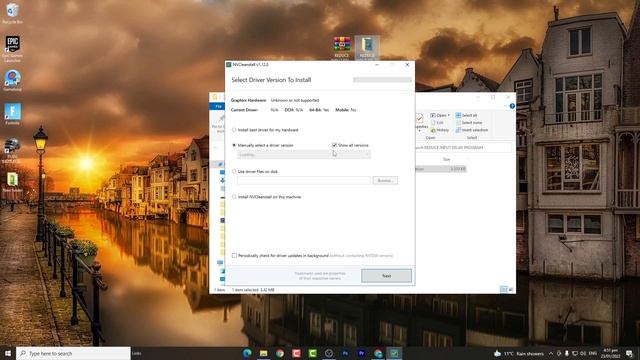The width and height of the screenshot is (640, 360).
Task: Click the Size column header in Explorer
Action: coord(447,160)
